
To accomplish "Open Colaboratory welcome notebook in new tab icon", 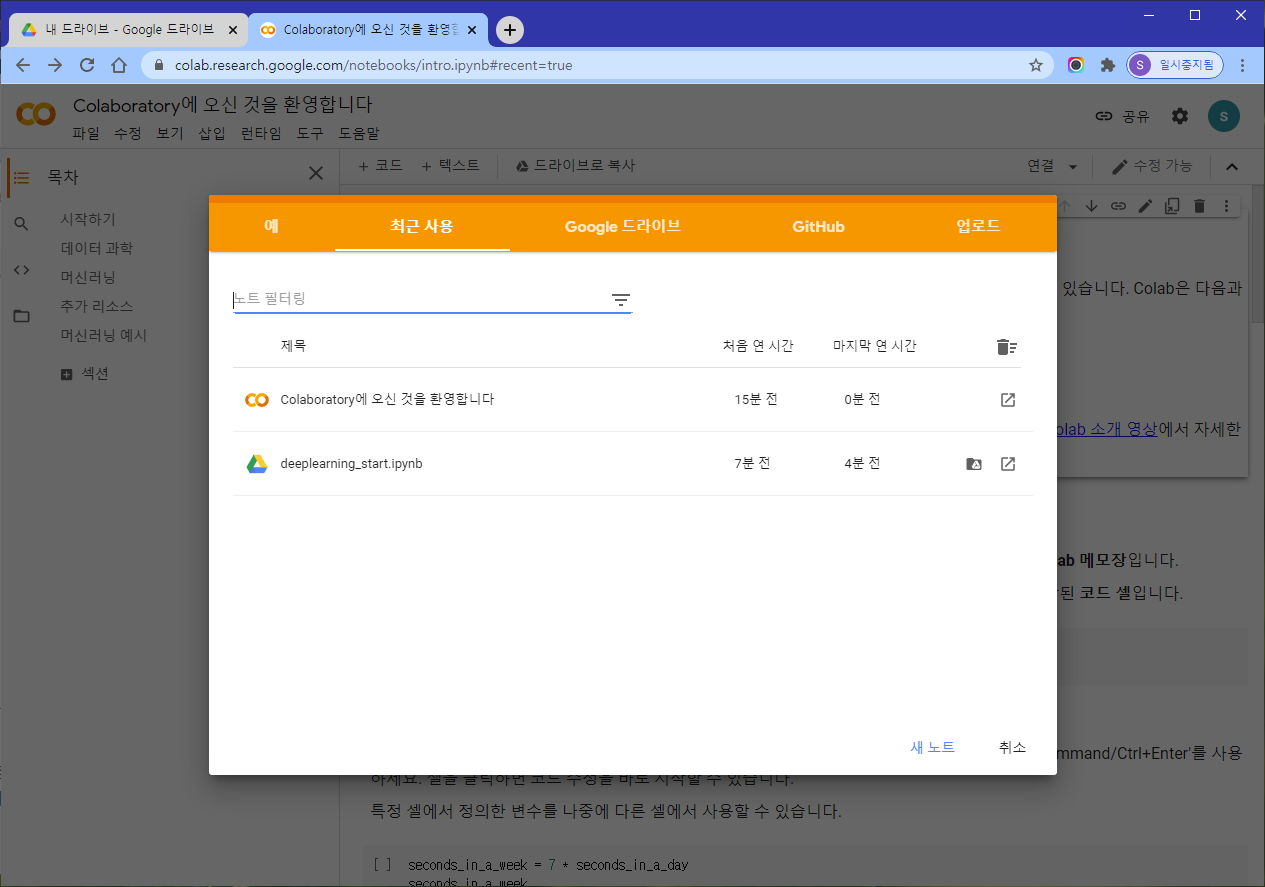I will 1008,400.
